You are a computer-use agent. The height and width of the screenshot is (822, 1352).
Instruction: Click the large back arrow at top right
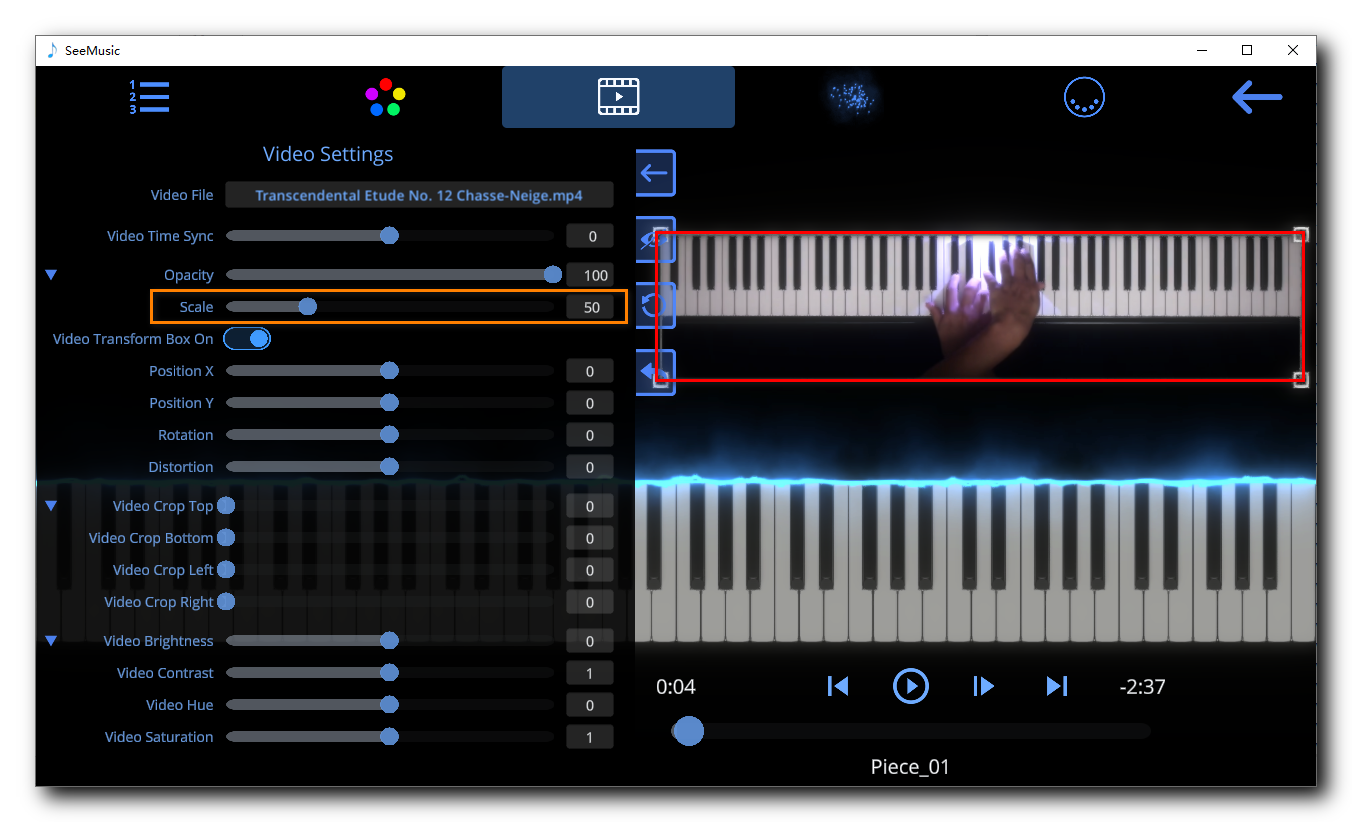pos(1257,97)
